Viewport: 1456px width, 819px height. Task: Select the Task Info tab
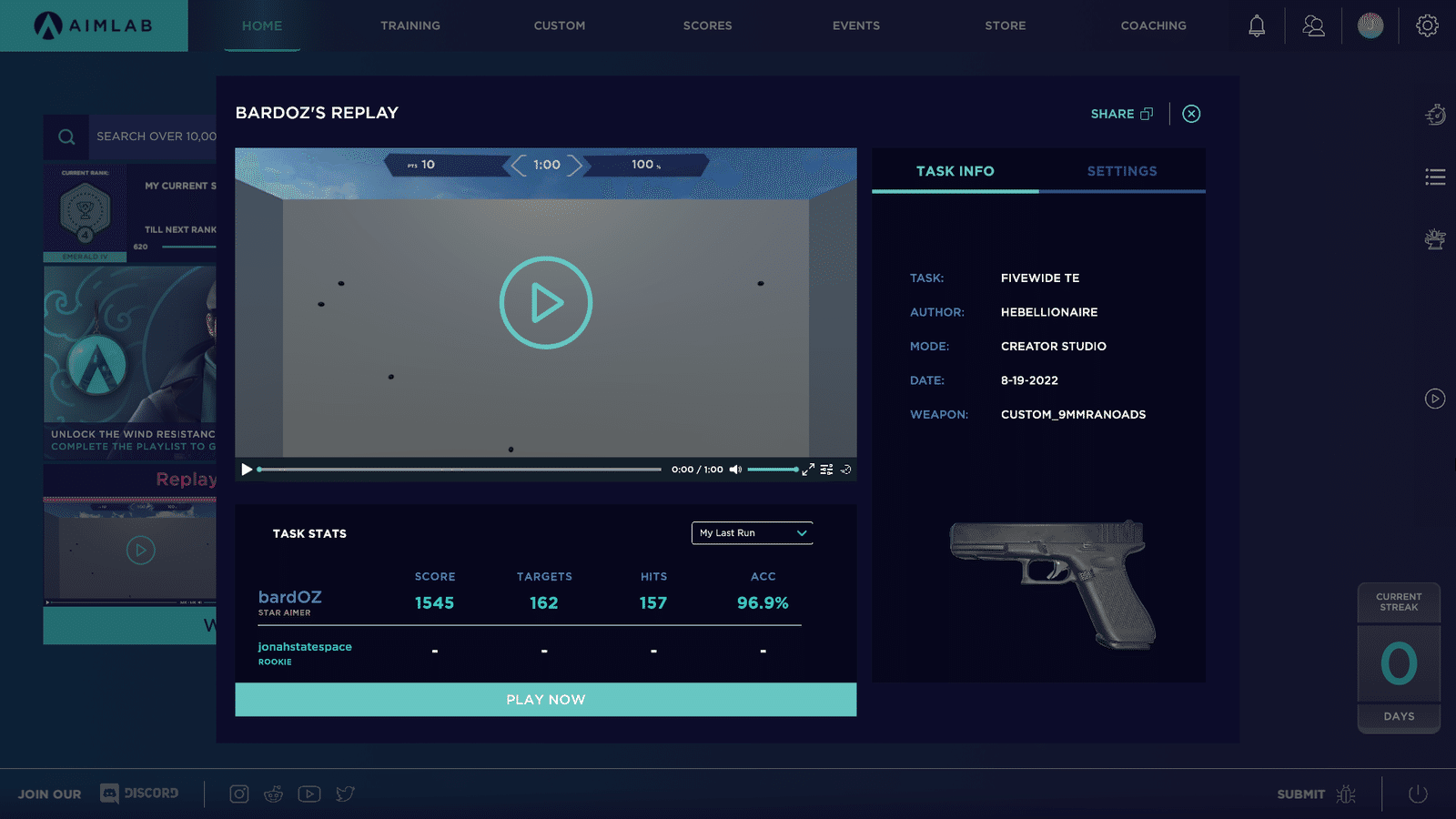[955, 171]
